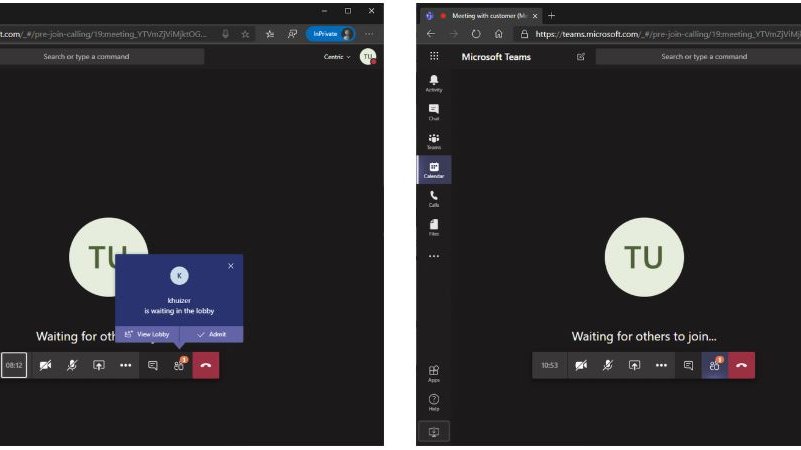The width and height of the screenshot is (801, 450).
Task: Close the Meeting with customer tab
Action: (535, 16)
